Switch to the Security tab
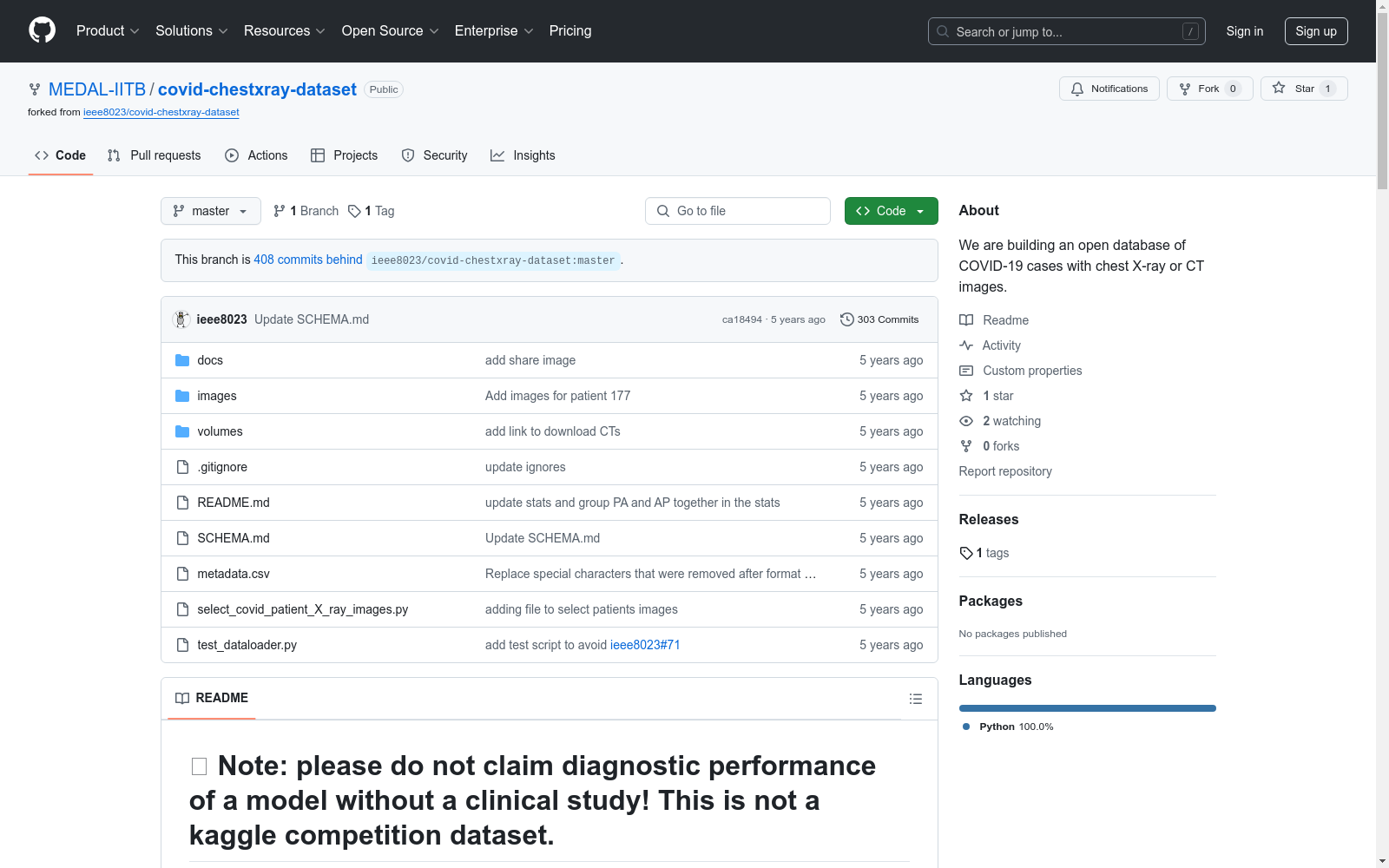The width and height of the screenshot is (1389, 868). (435, 155)
